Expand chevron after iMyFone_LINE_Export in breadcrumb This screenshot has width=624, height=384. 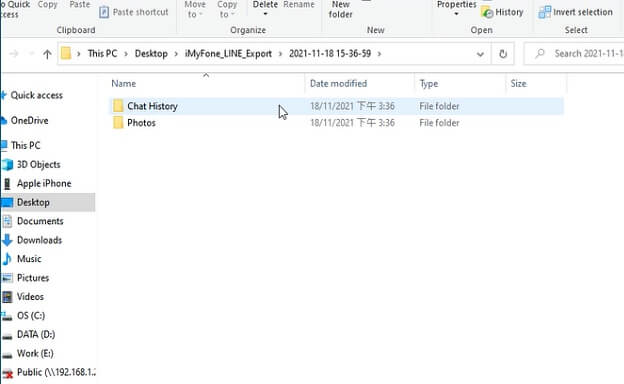(281, 54)
